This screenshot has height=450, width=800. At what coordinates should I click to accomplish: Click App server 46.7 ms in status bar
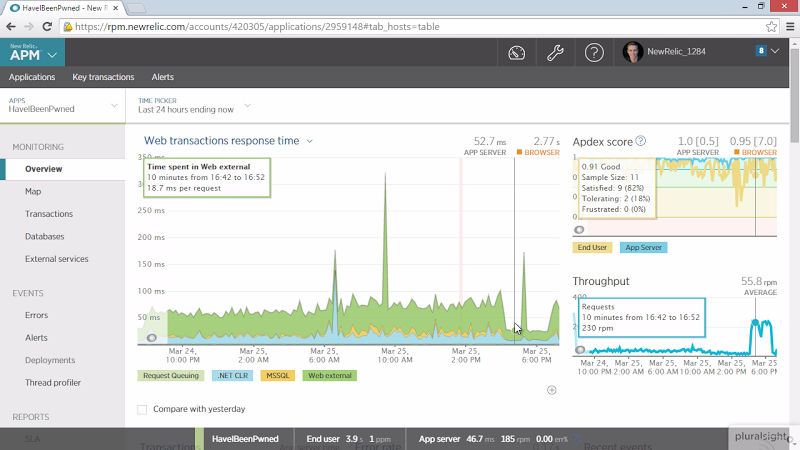(456, 439)
